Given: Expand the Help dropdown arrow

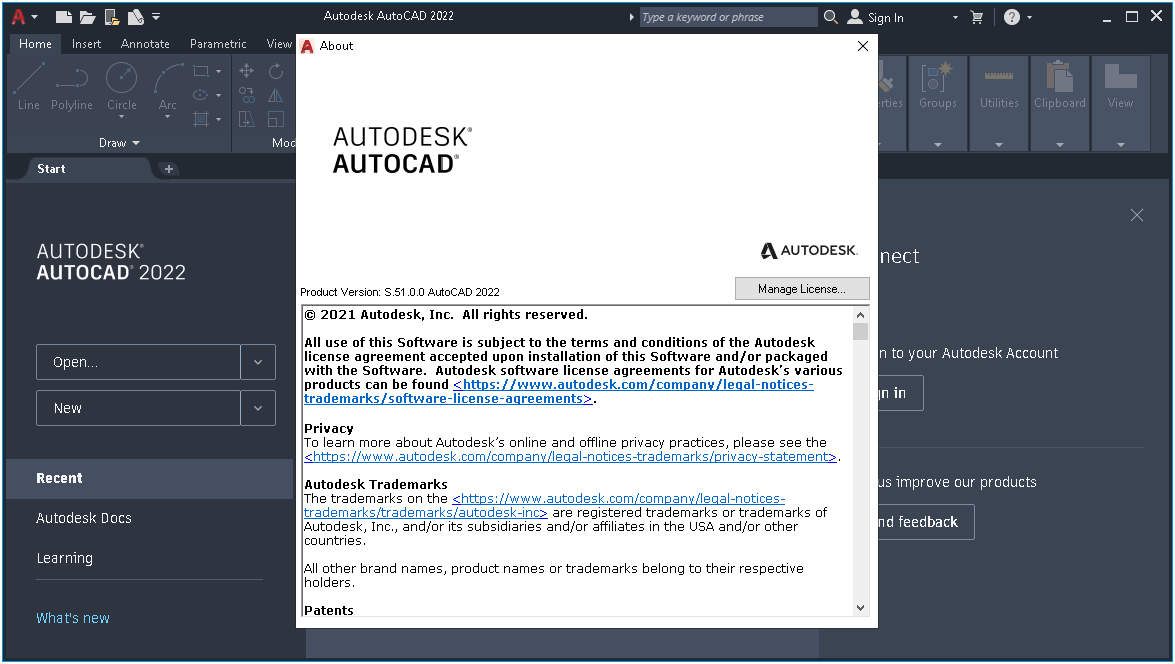Looking at the screenshot, I should (1030, 17).
